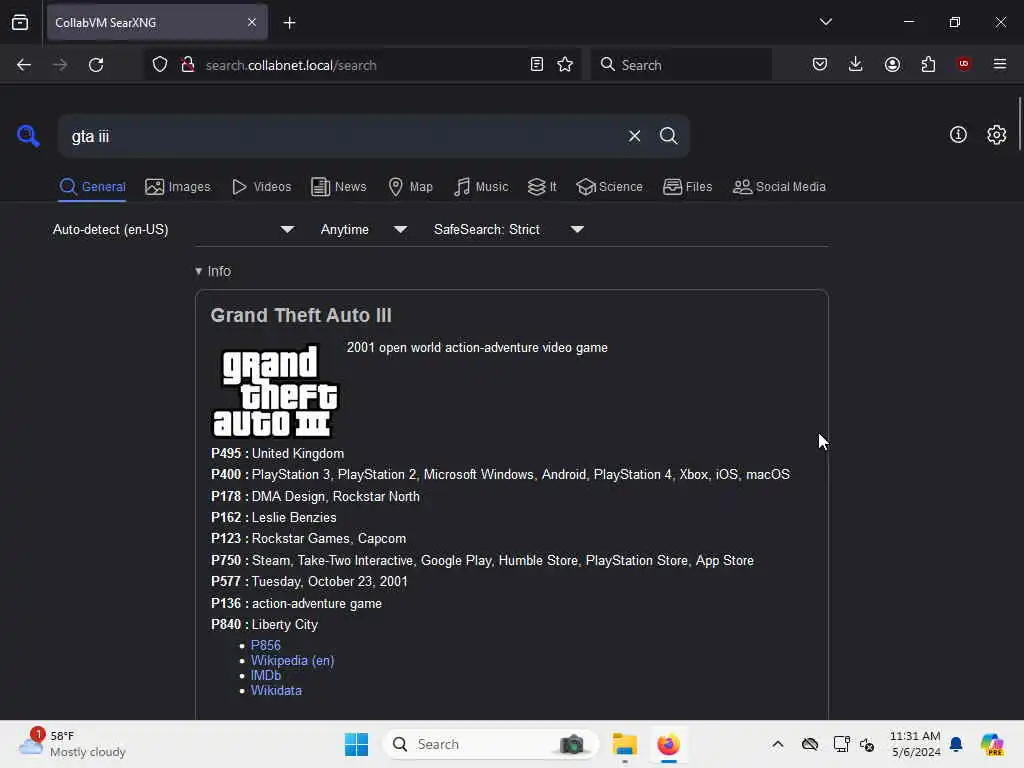Click the Grand Theft Auto III heading
The image size is (1024, 768).
301,315
